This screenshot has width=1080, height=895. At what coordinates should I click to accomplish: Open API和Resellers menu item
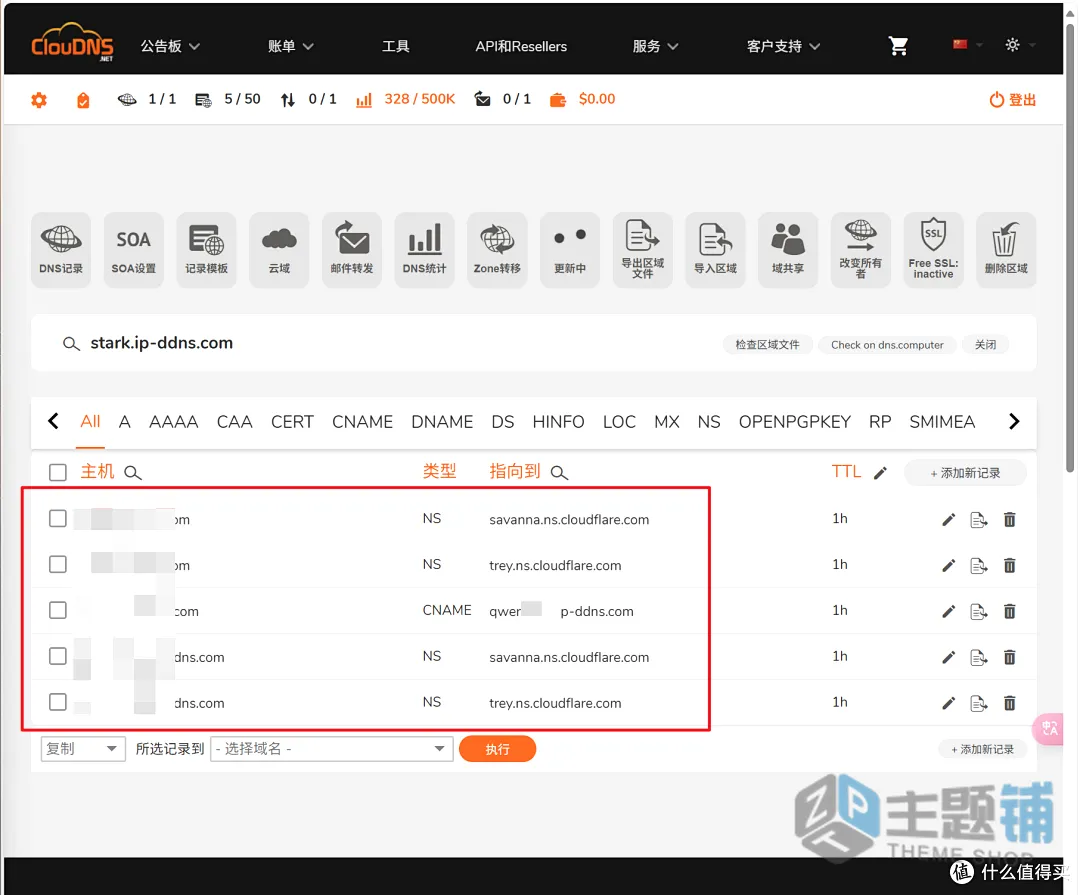[521, 46]
